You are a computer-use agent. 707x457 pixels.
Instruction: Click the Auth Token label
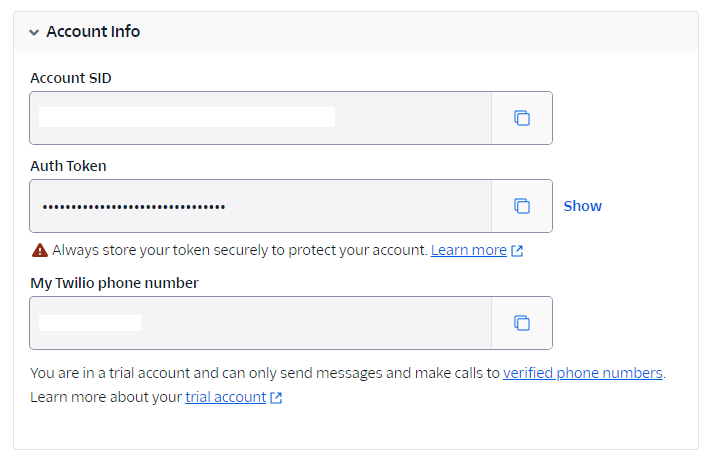(68, 166)
